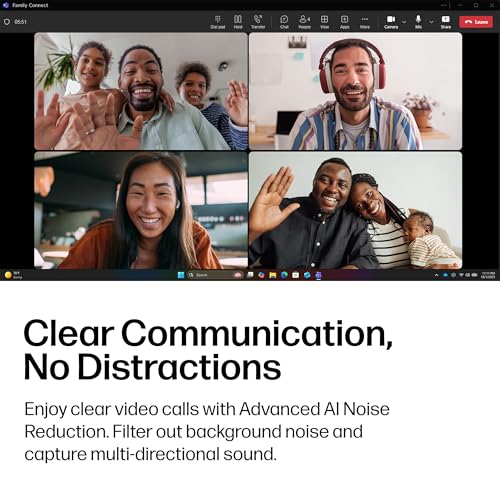Share your screen
Viewport: 500px width, 500px height.
pos(446,22)
